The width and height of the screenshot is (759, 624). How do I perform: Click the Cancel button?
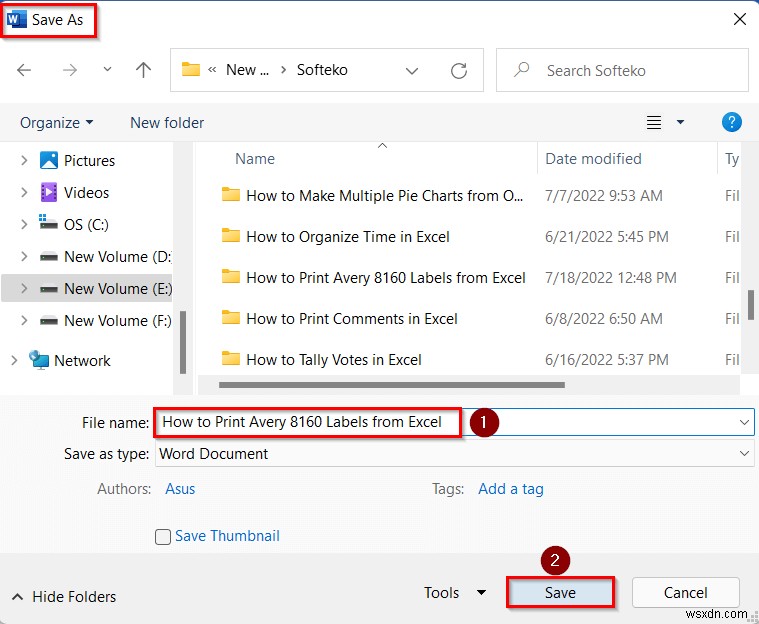(x=685, y=593)
